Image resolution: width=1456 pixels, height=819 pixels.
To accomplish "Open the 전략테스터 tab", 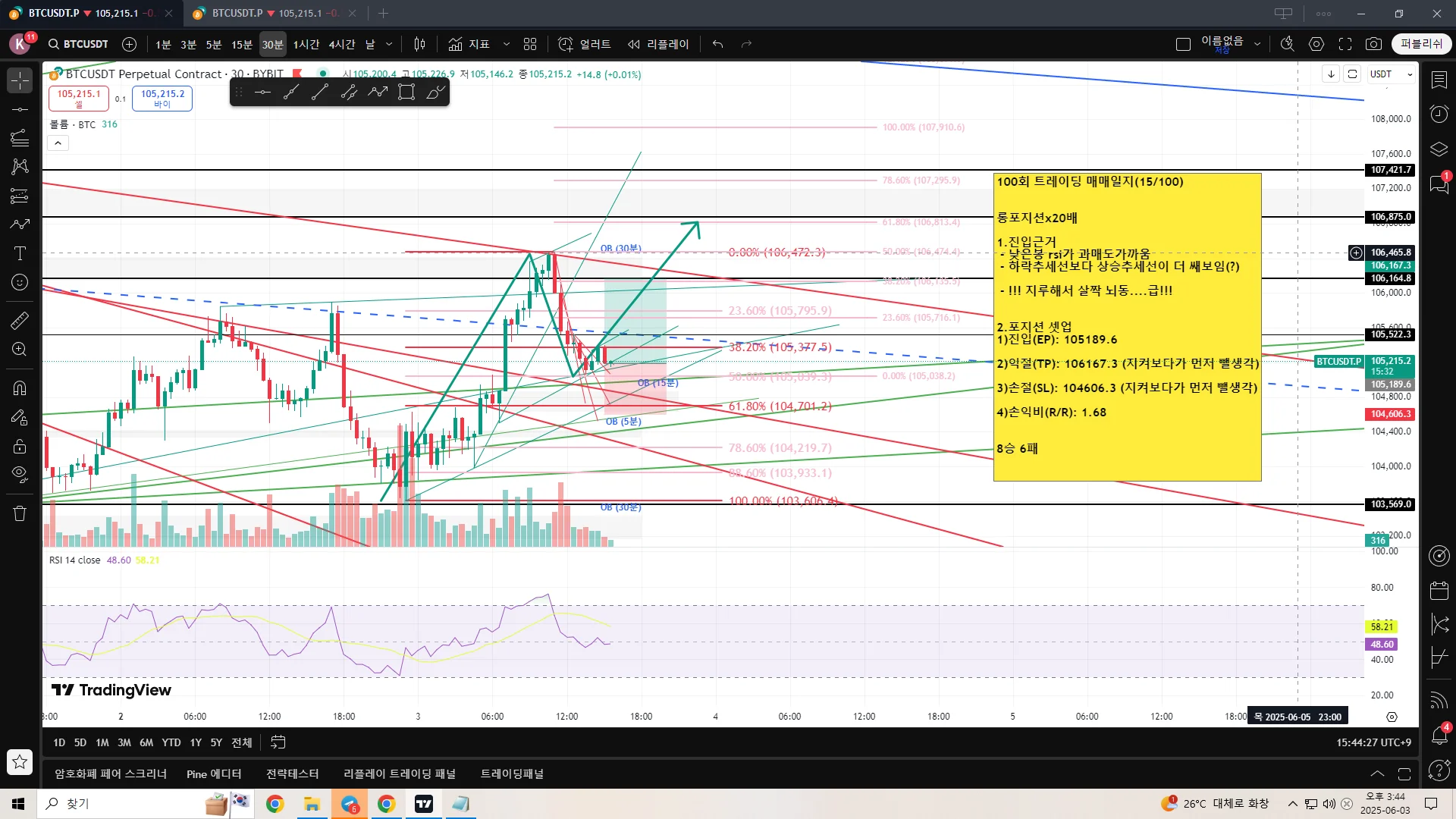I will [x=292, y=773].
